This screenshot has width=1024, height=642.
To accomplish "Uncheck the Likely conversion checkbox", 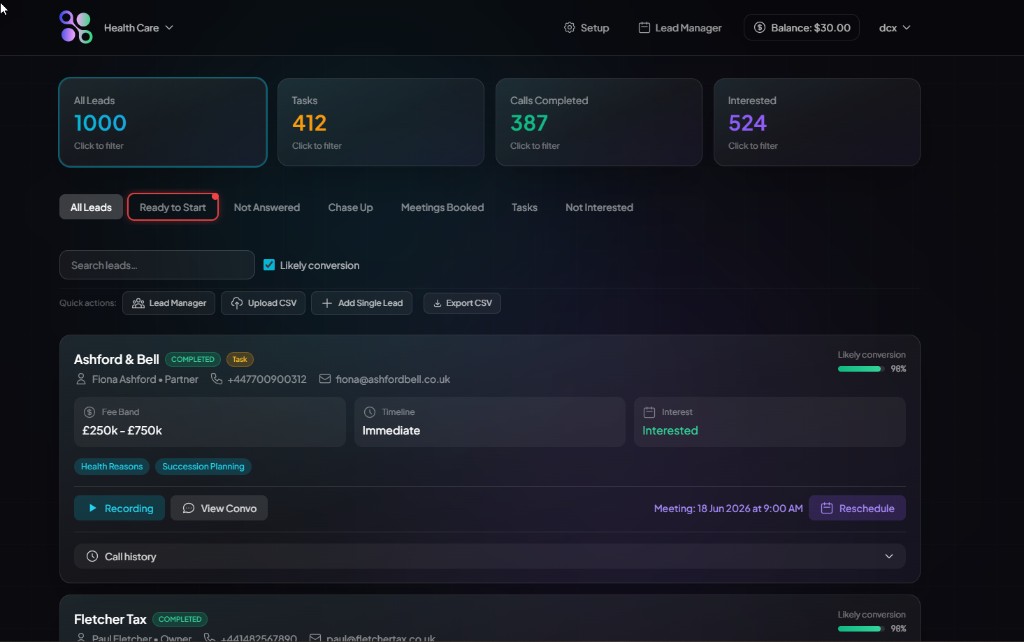I will pos(269,265).
